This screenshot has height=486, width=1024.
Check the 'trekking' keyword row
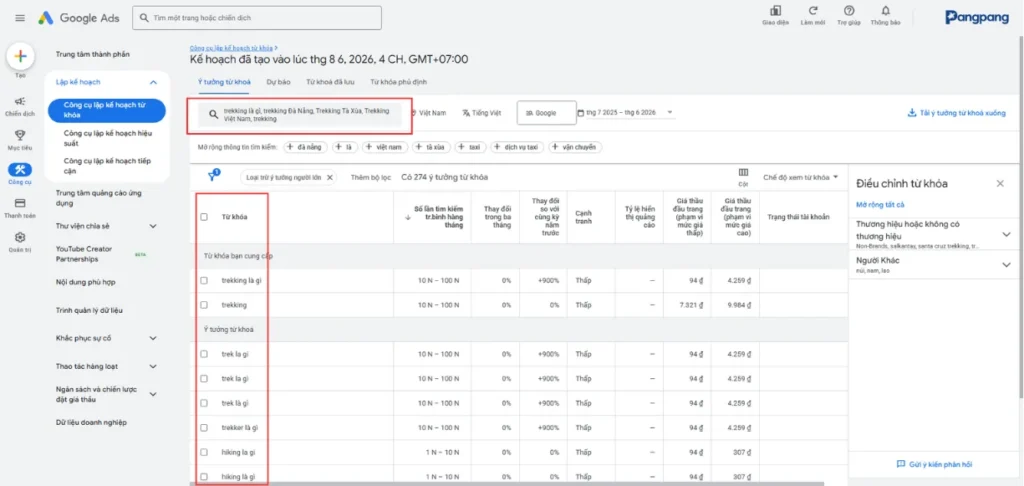tap(204, 305)
